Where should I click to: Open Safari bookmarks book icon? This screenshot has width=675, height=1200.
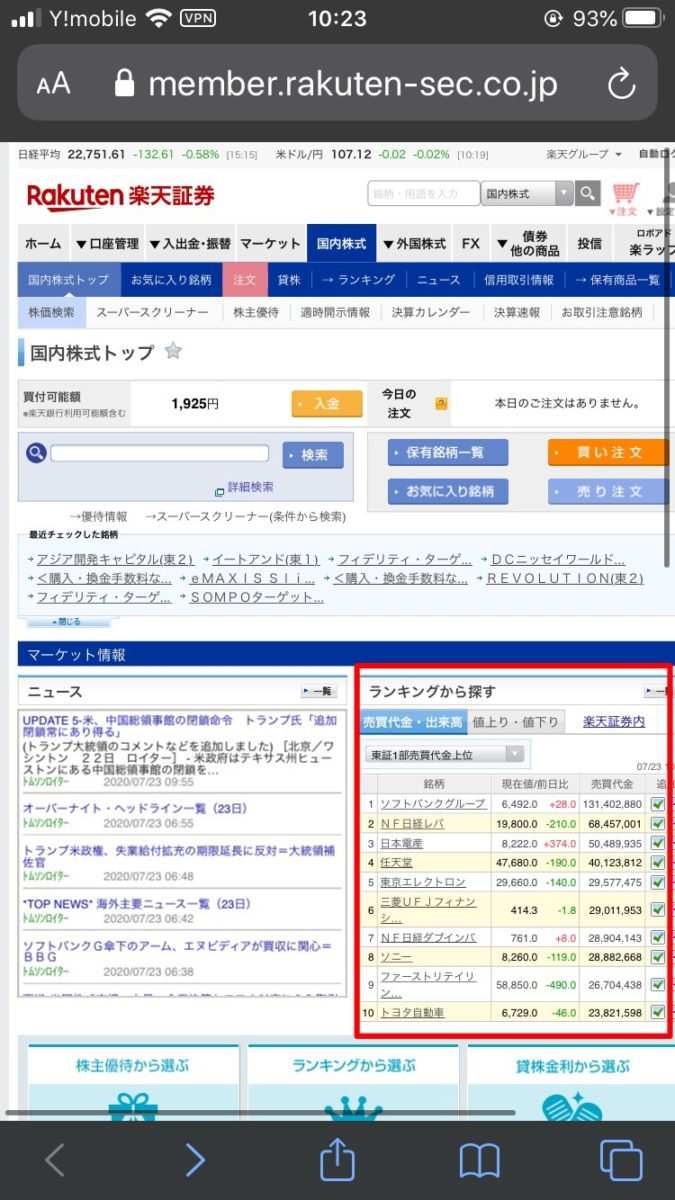click(479, 1161)
